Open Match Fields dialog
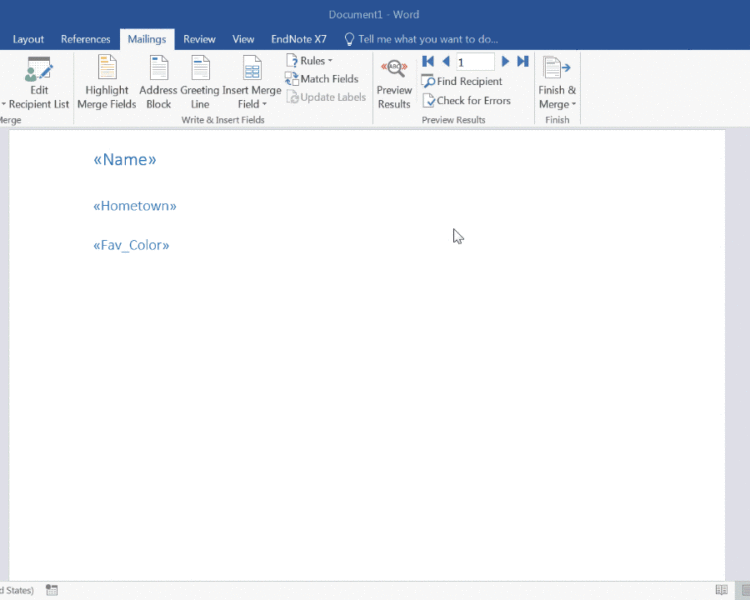The image size is (750, 600). [x=321, y=79]
